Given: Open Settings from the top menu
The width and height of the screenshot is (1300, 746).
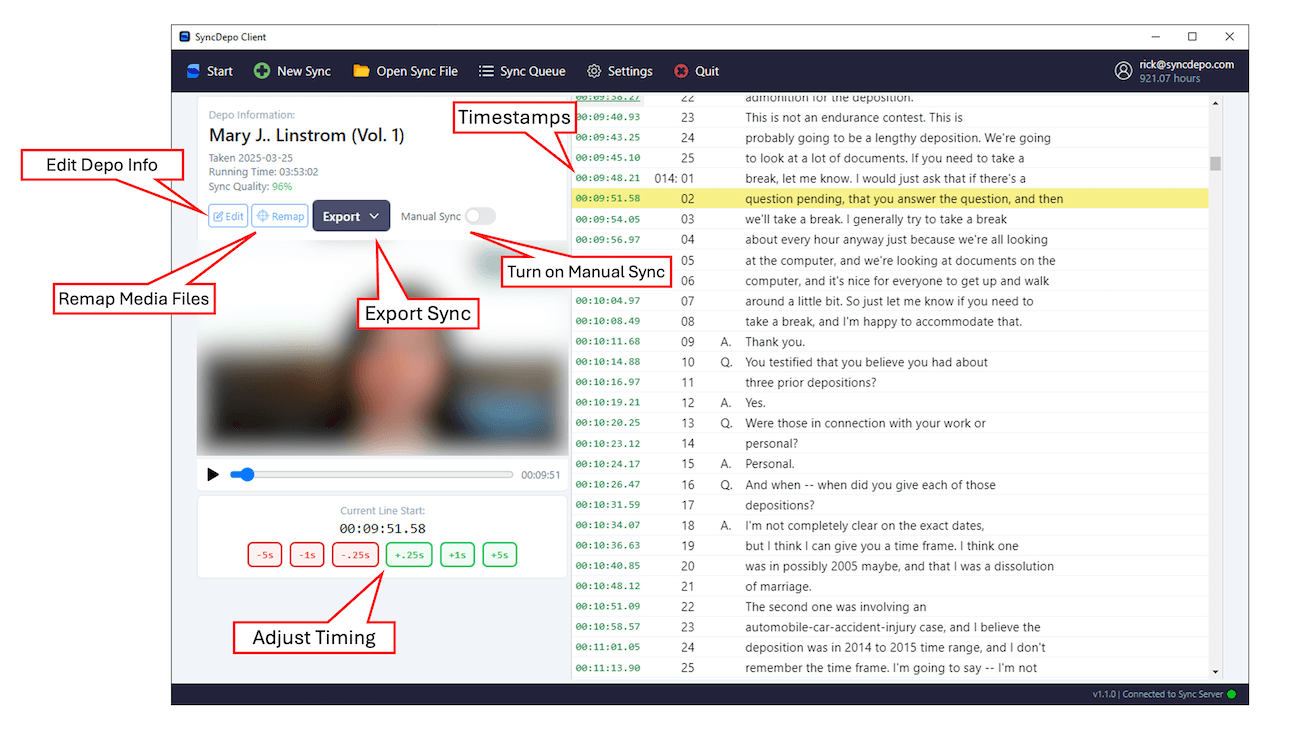Looking at the screenshot, I should [x=620, y=71].
